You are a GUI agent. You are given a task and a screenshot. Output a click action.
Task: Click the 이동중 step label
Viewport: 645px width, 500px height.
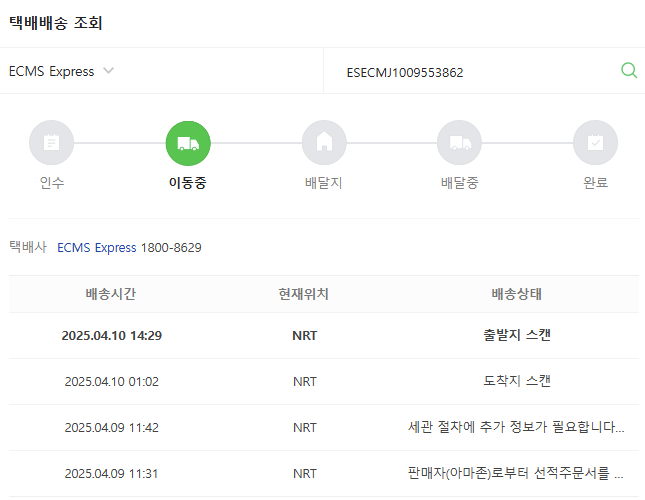(x=188, y=183)
